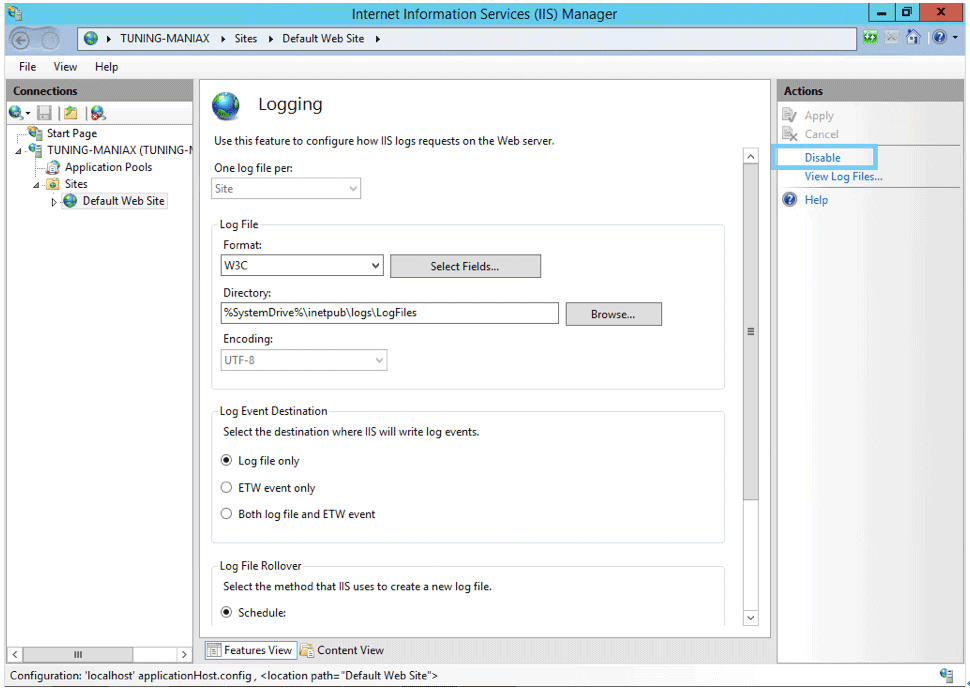Open the View menu
970x690 pixels.
click(x=65, y=67)
